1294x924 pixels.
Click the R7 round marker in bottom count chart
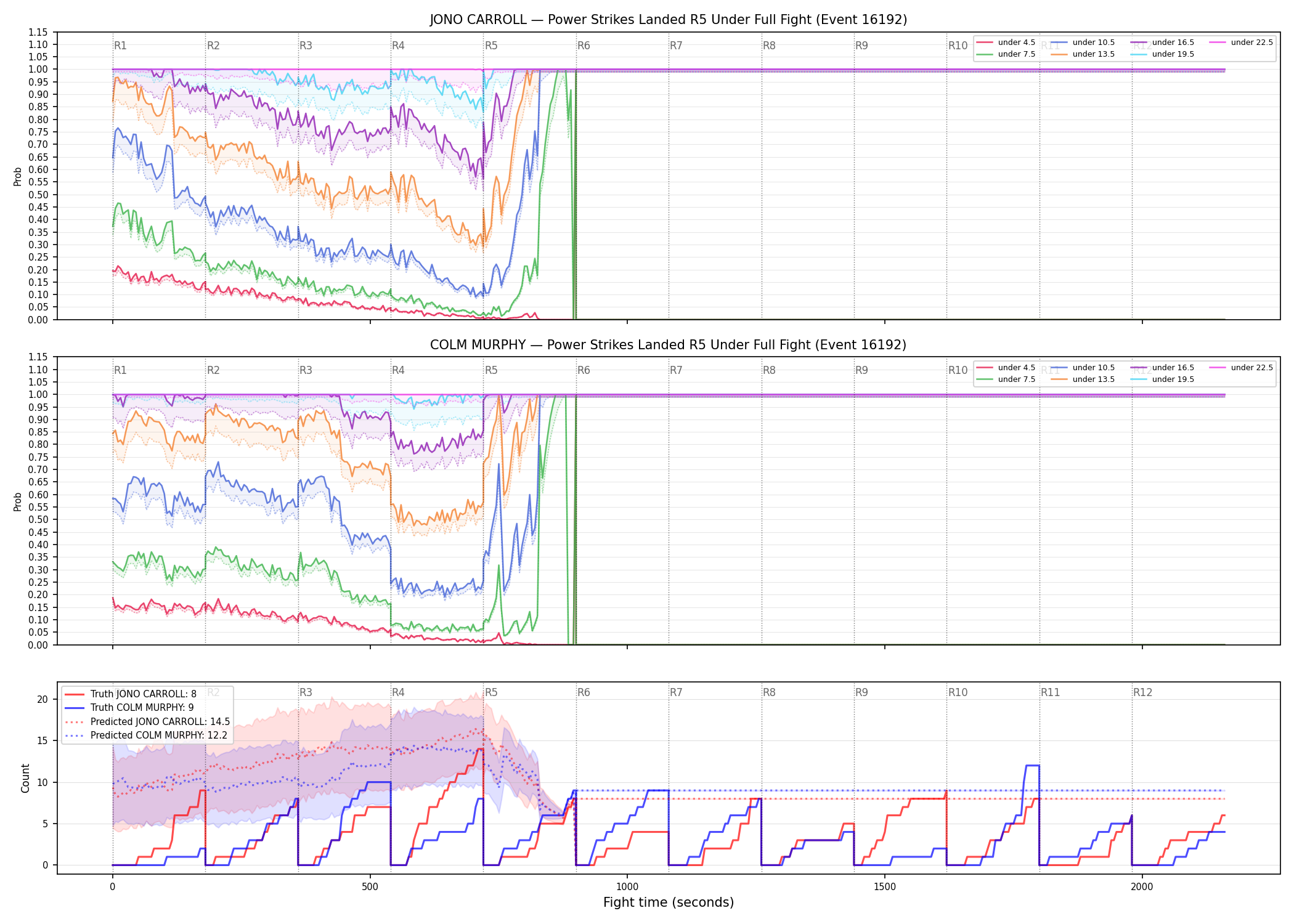click(676, 692)
